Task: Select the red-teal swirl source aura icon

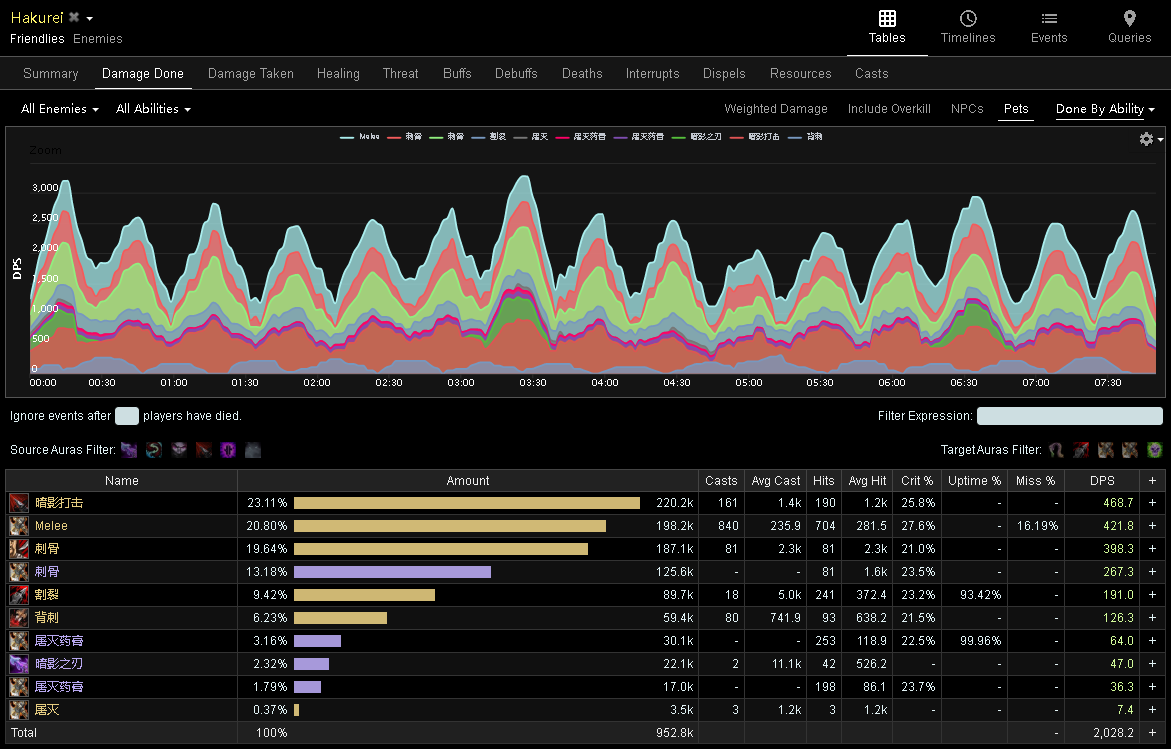Action: coord(154,450)
